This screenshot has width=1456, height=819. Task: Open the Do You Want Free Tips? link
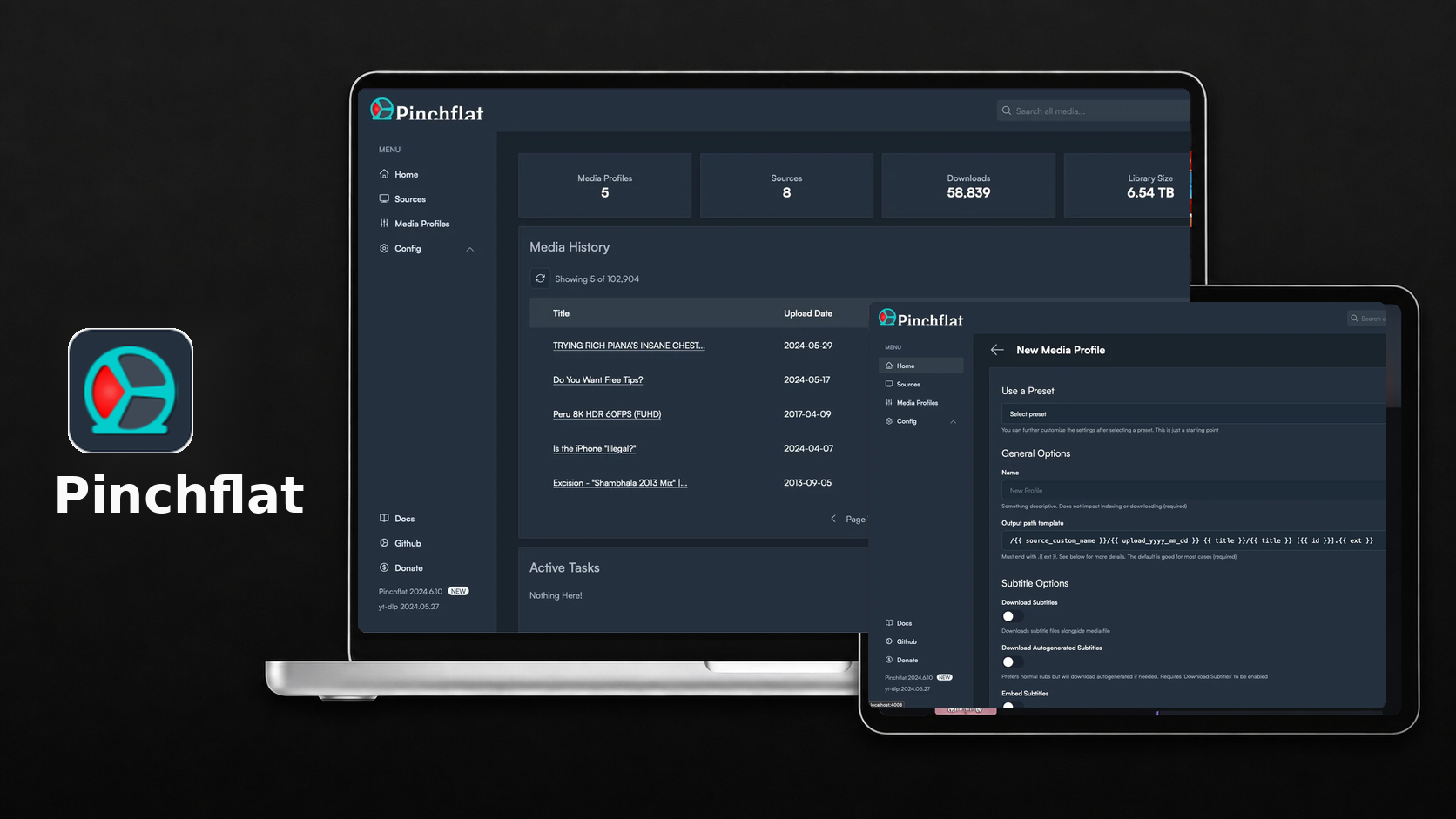point(598,379)
